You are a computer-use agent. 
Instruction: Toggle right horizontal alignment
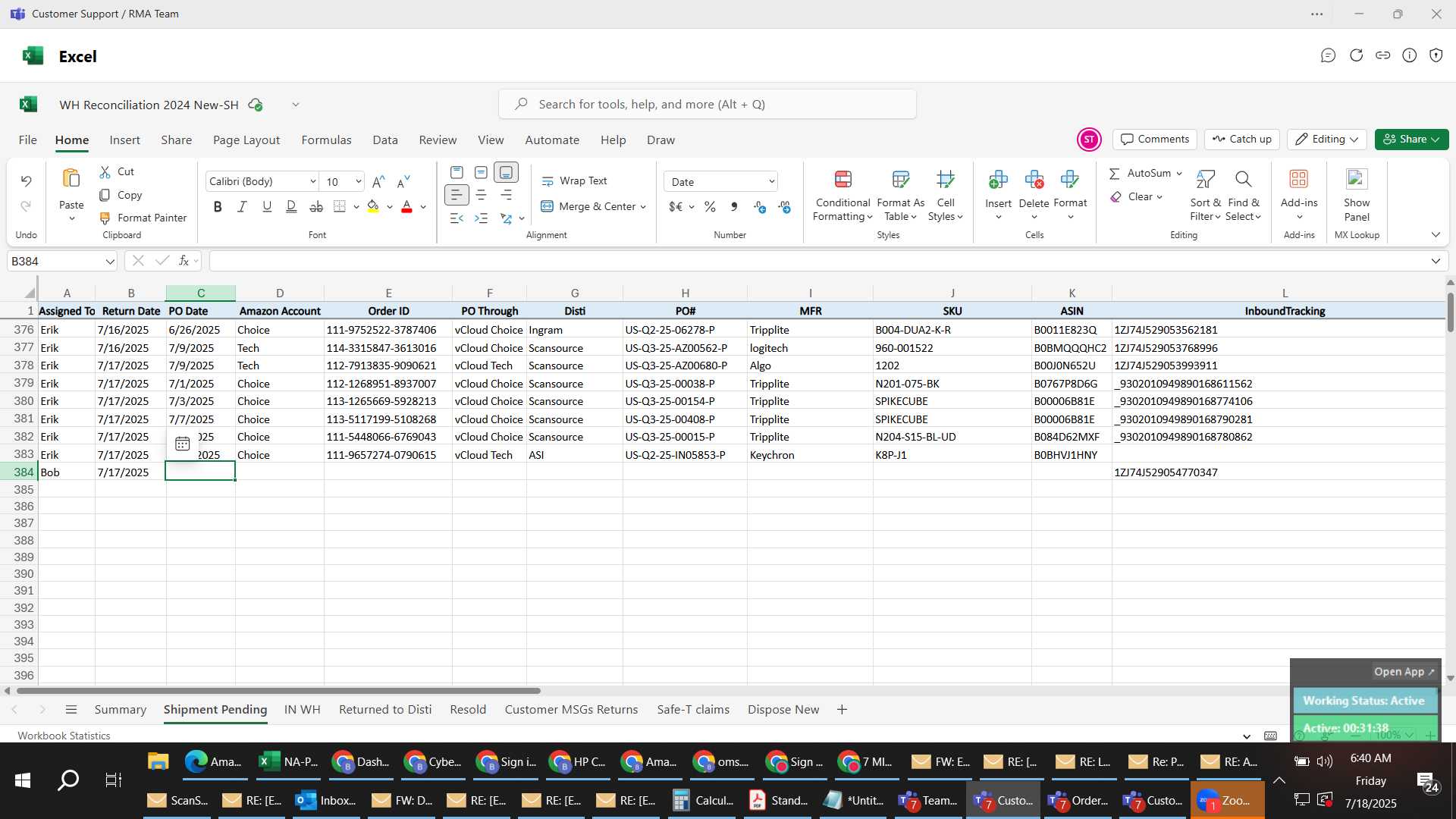click(x=506, y=196)
